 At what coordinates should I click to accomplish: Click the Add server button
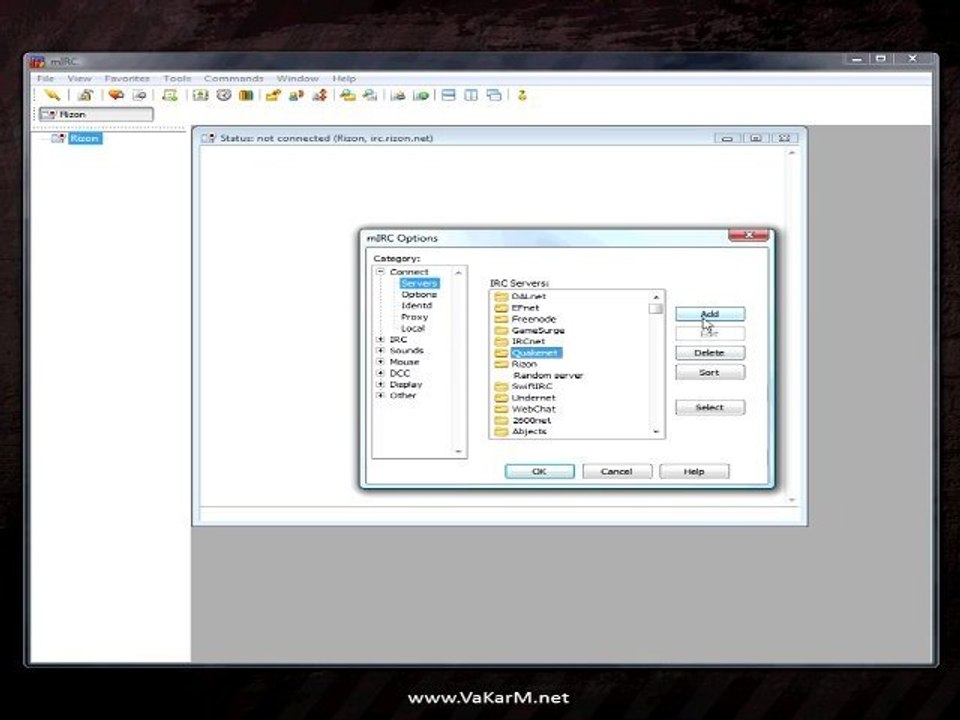710,314
